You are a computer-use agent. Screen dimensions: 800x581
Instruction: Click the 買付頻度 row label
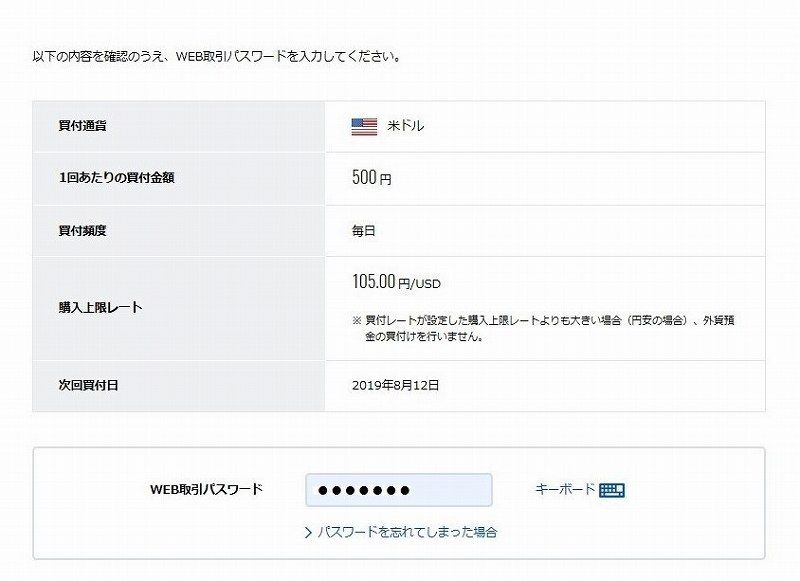[83, 231]
